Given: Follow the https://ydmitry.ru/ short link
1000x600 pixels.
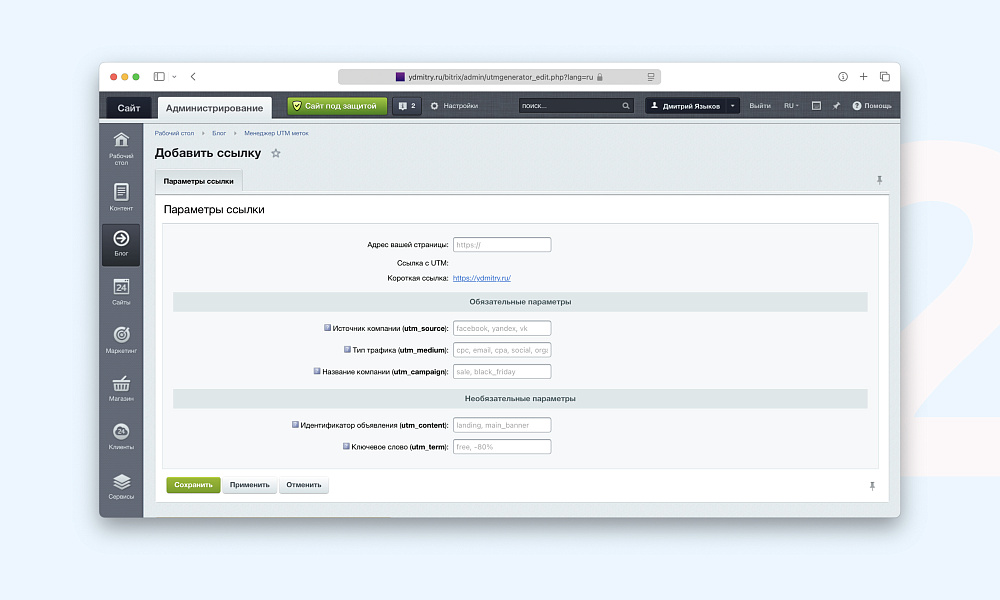Looking at the screenshot, I should tap(482, 278).
